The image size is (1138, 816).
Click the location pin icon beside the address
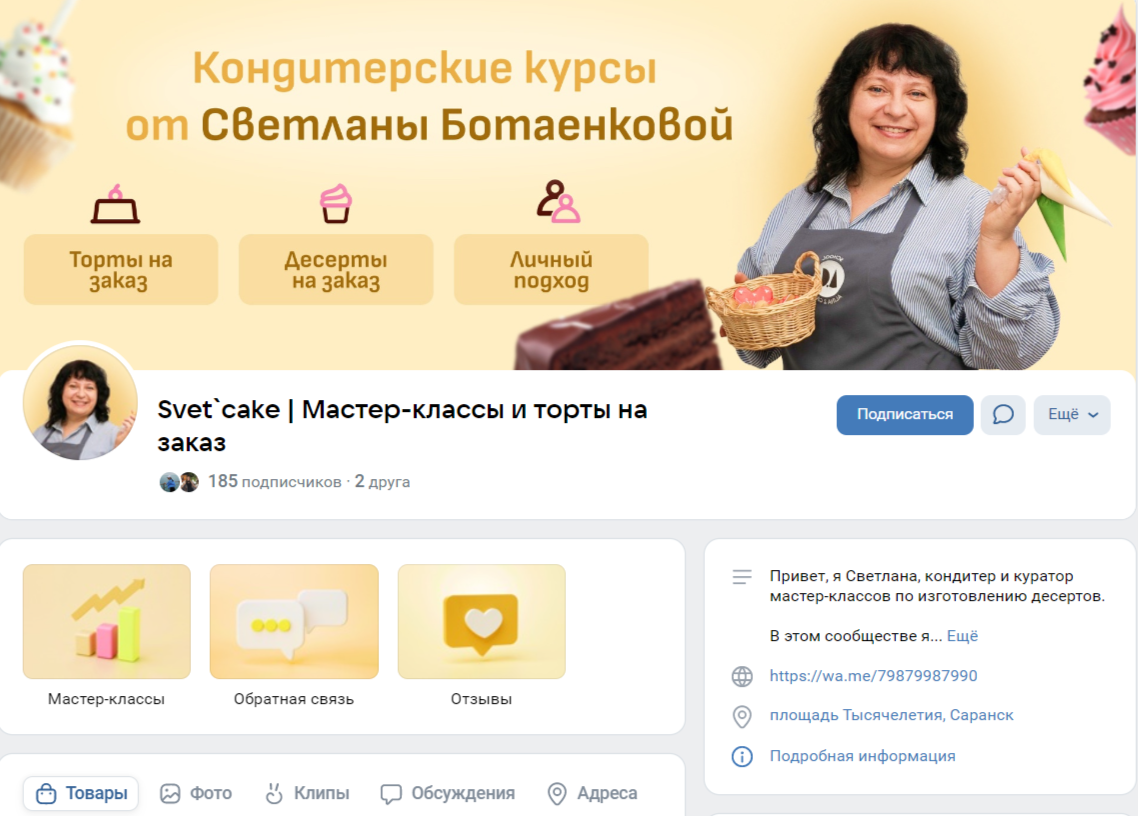pyautogui.click(x=742, y=716)
